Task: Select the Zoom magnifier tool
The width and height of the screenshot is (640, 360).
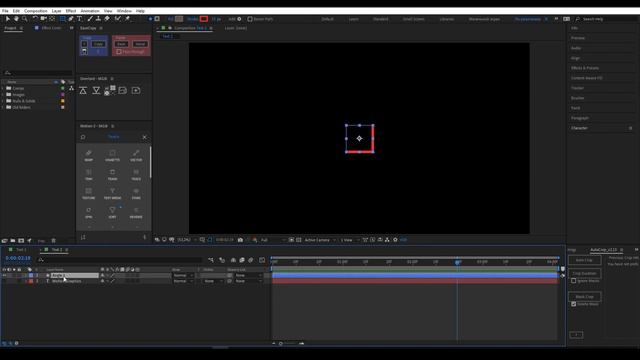Action: pos(25,19)
